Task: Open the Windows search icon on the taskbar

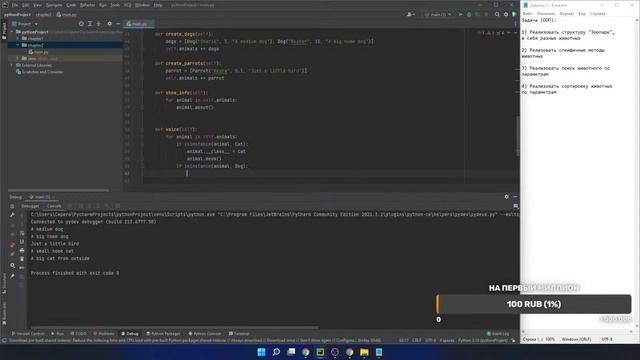Action: pyautogui.click(x=276, y=352)
